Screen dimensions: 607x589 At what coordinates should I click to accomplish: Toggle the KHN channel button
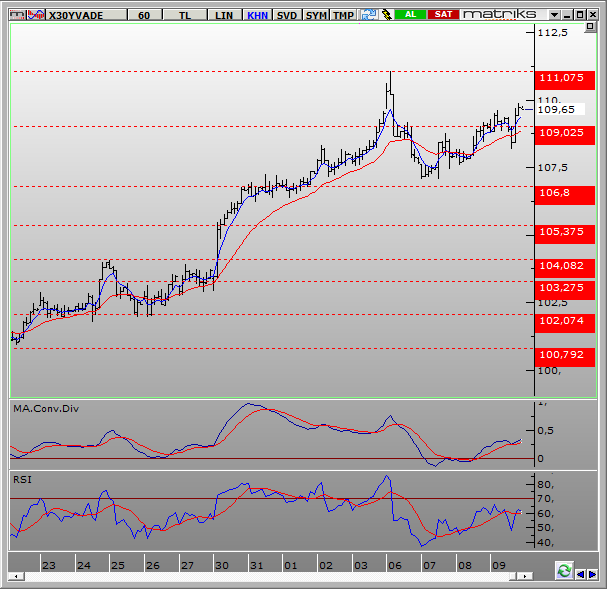[x=257, y=15]
